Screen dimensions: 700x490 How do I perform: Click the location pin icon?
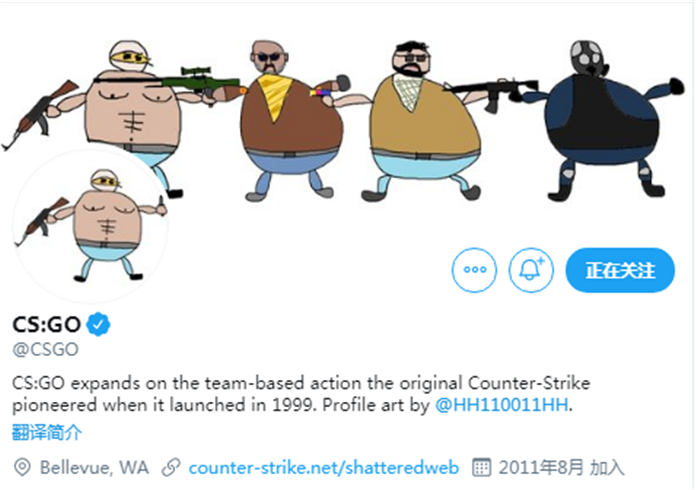[x=22, y=467]
